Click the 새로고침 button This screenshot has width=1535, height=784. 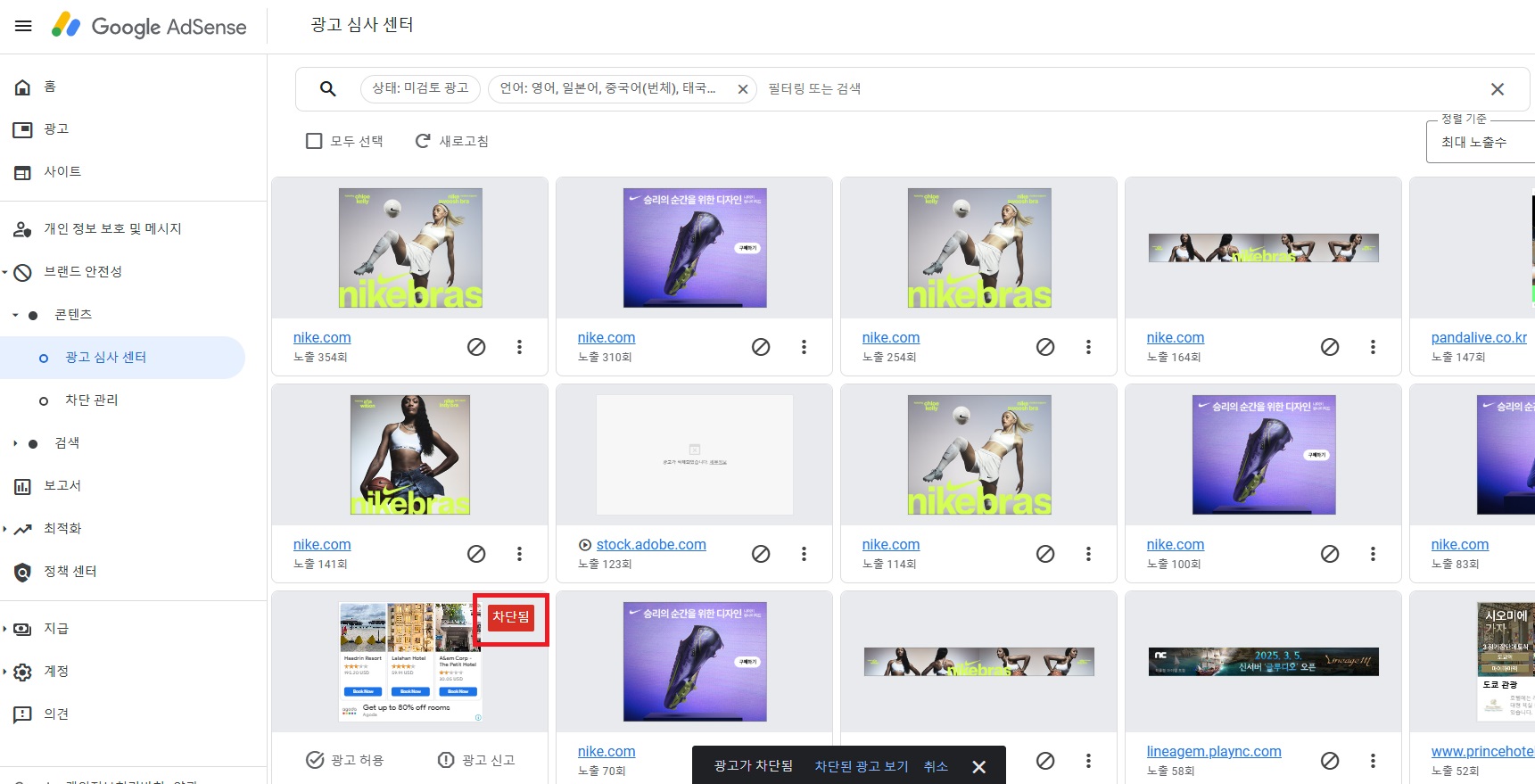pyautogui.click(x=451, y=141)
